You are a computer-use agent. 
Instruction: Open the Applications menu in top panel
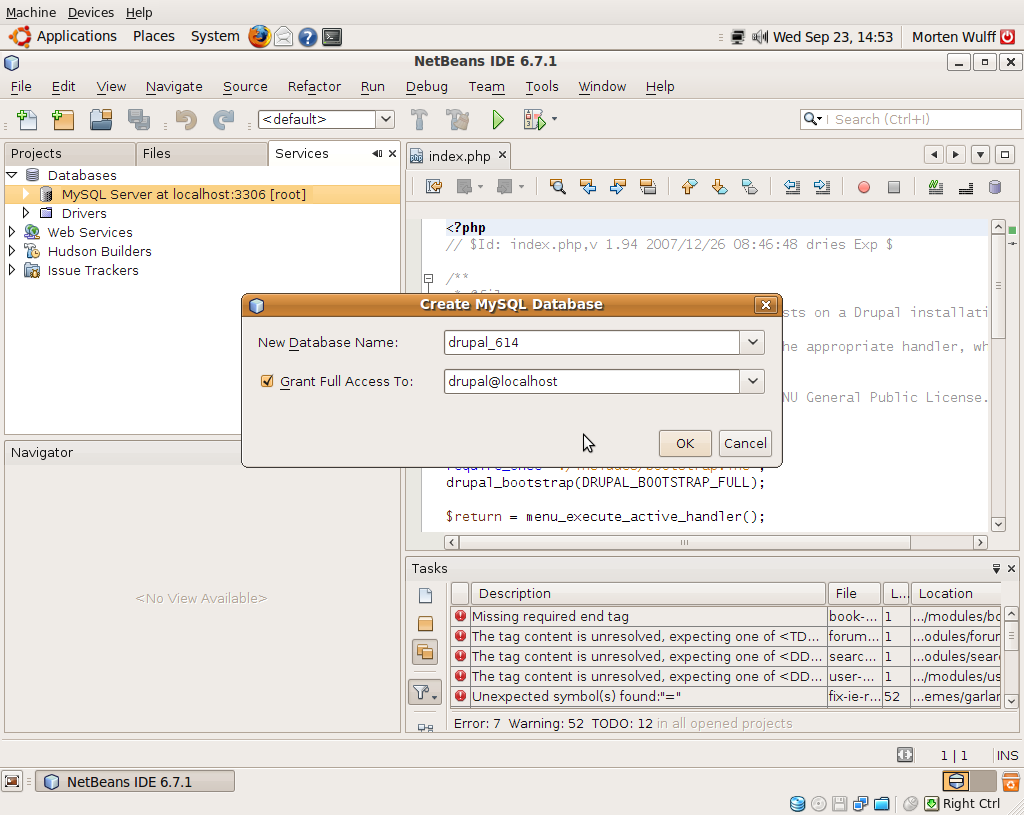(x=76, y=37)
